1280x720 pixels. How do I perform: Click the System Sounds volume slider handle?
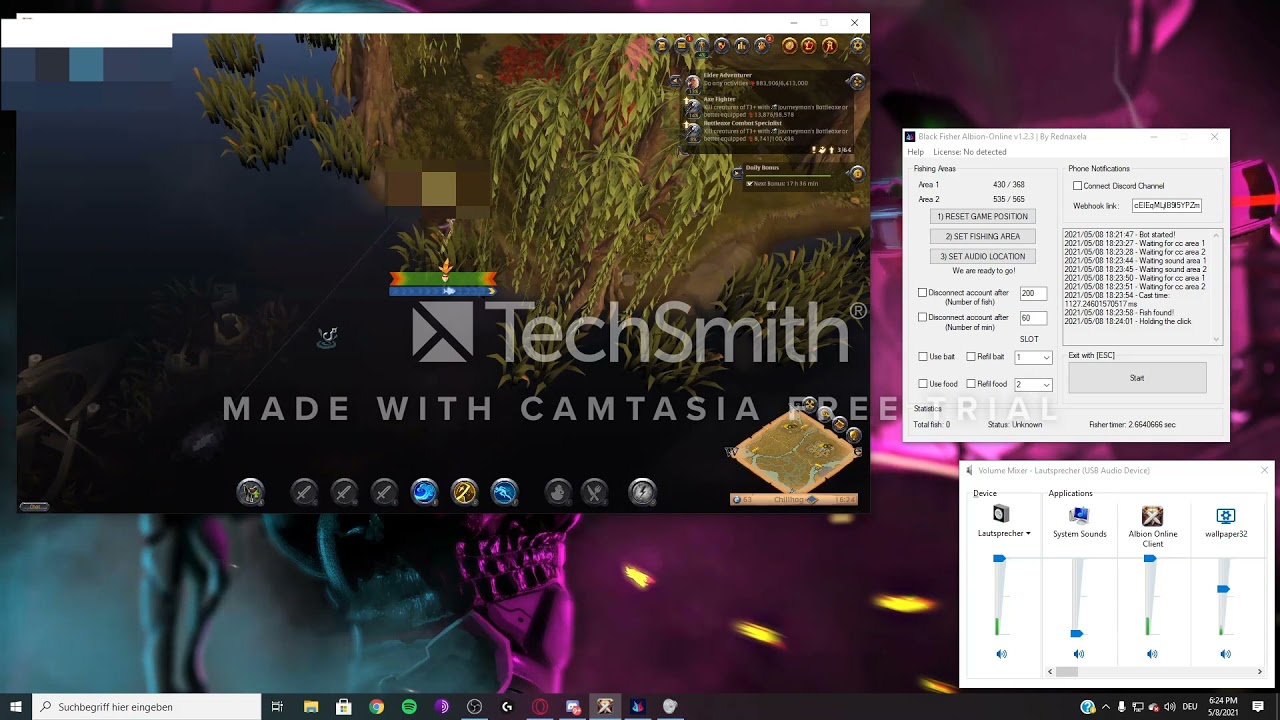coord(1076,633)
